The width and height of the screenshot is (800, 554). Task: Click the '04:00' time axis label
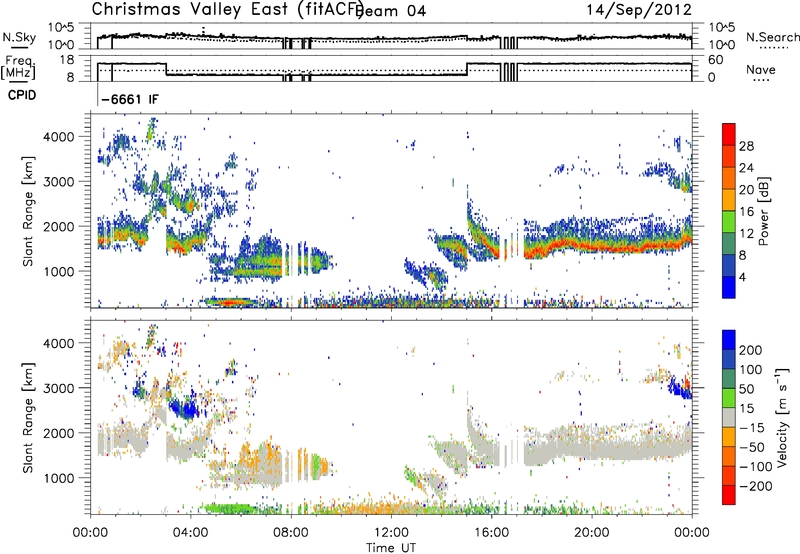coord(191,533)
